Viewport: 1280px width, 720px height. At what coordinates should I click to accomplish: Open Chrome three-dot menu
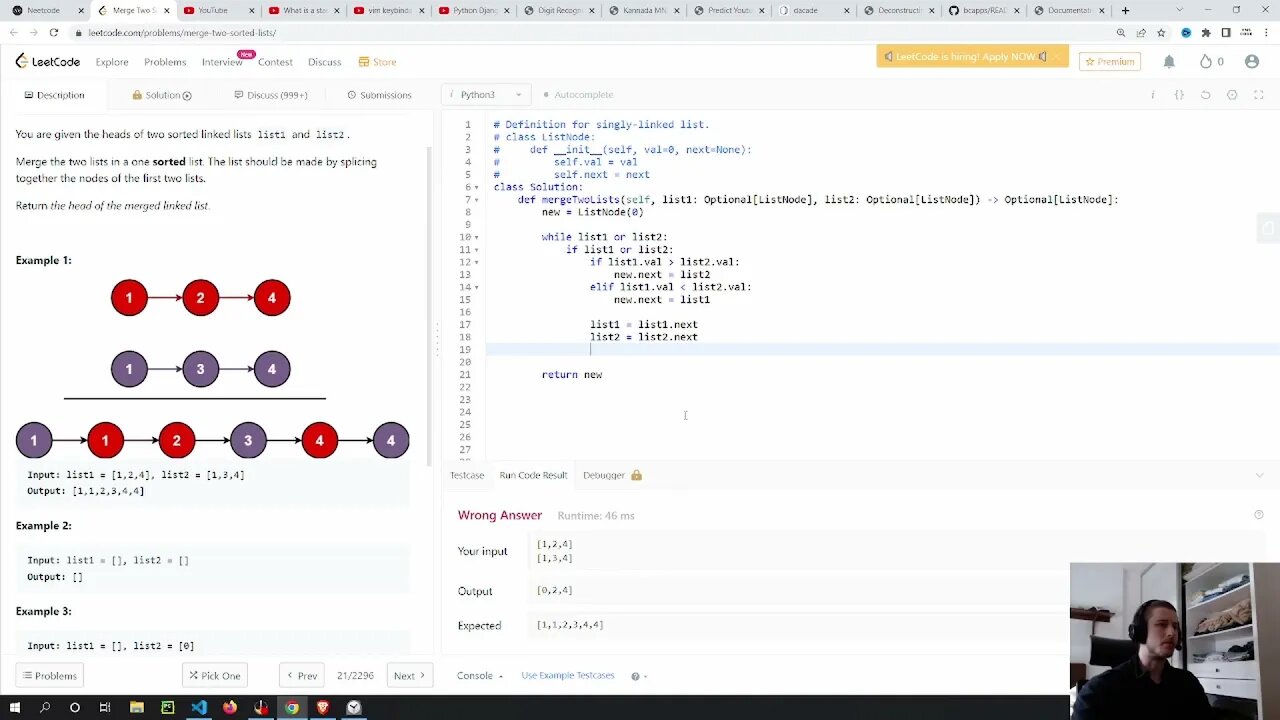tap(1265, 33)
